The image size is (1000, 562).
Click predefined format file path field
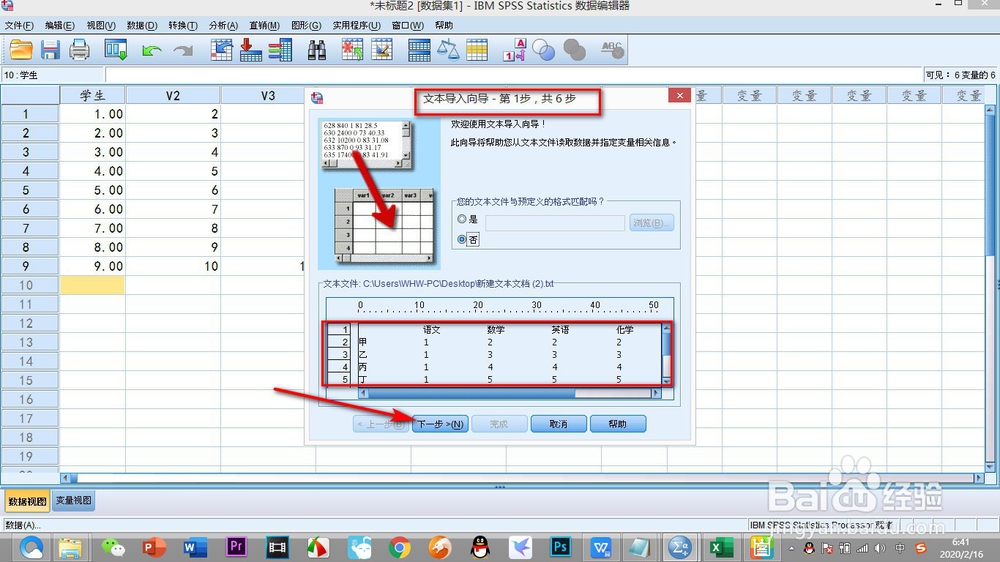[555, 223]
